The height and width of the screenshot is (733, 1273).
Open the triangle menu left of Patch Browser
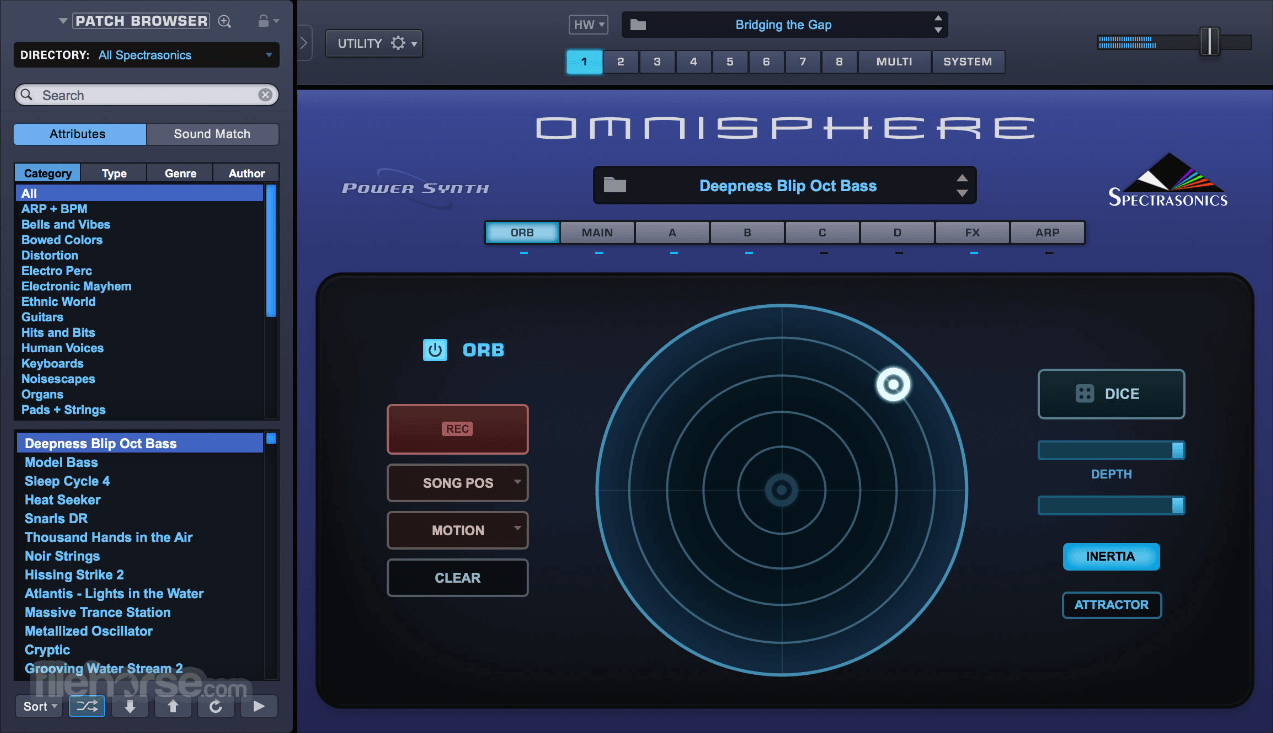(x=63, y=21)
